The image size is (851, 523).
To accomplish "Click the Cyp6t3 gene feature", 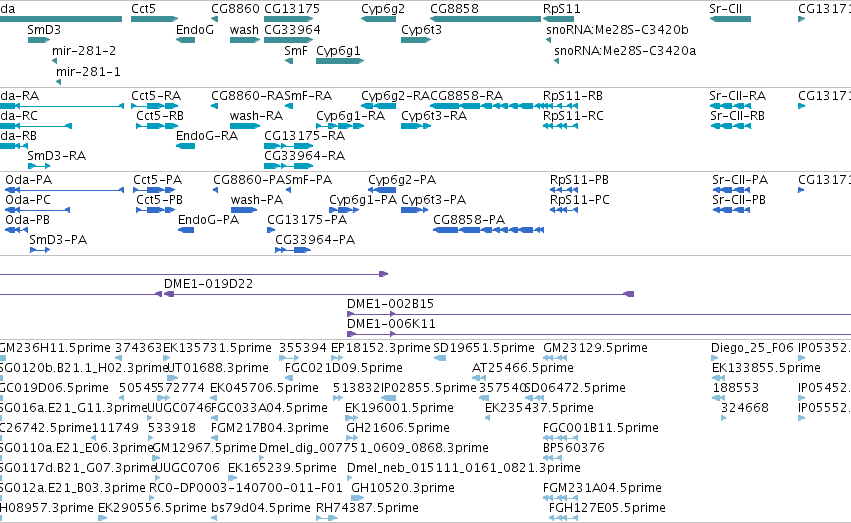I will [416, 40].
